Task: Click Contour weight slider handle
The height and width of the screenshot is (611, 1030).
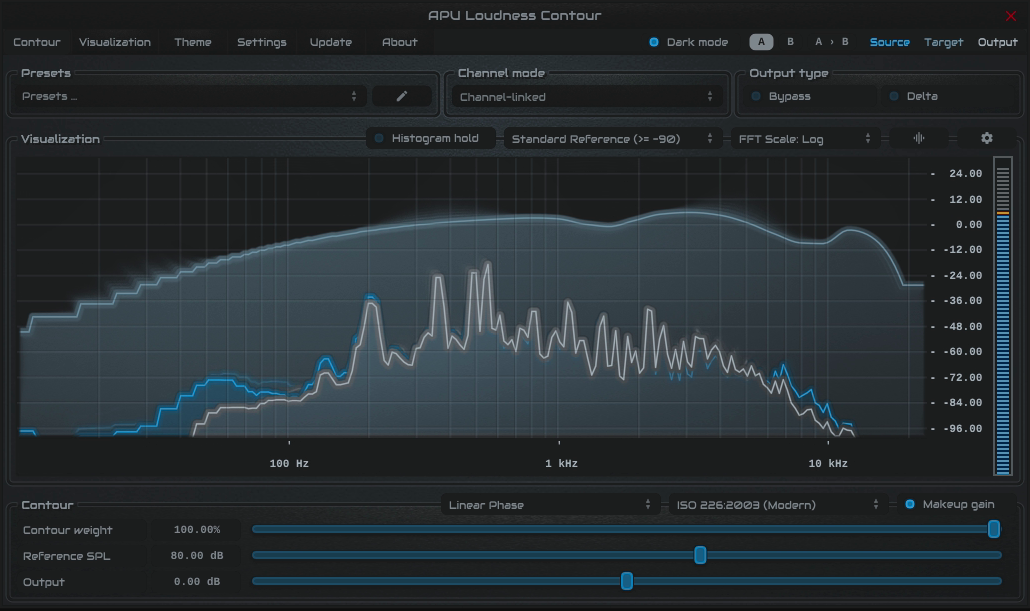Action: (994, 529)
